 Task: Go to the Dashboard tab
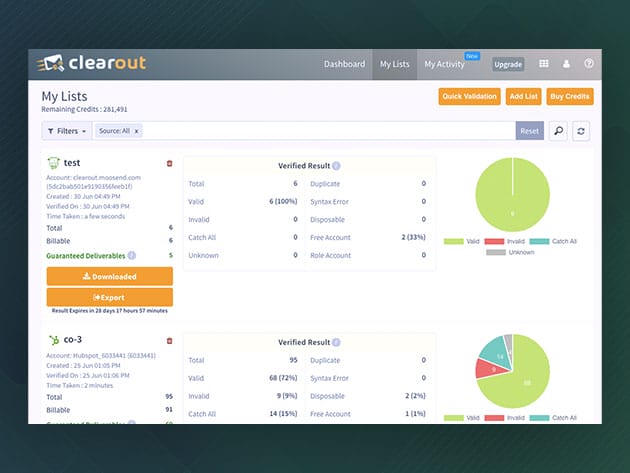344,64
